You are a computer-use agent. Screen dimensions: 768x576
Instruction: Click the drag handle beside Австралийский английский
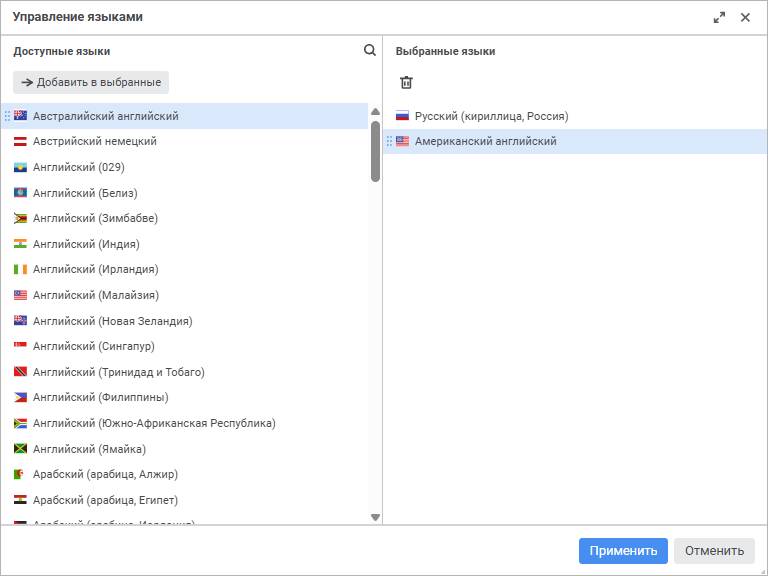(x=7, y=116)
